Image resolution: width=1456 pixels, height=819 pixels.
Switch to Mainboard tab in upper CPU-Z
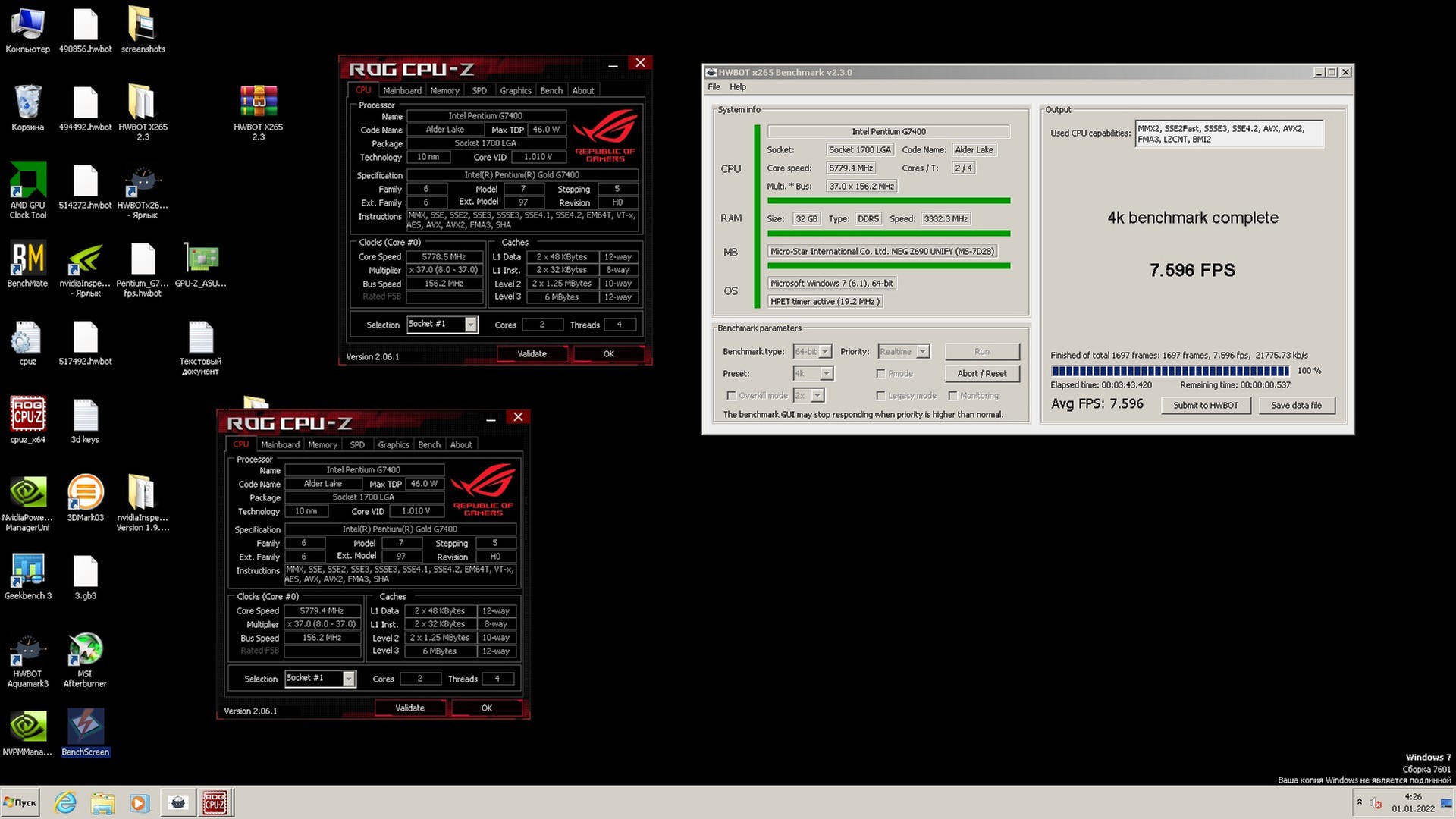coord(402,90)
